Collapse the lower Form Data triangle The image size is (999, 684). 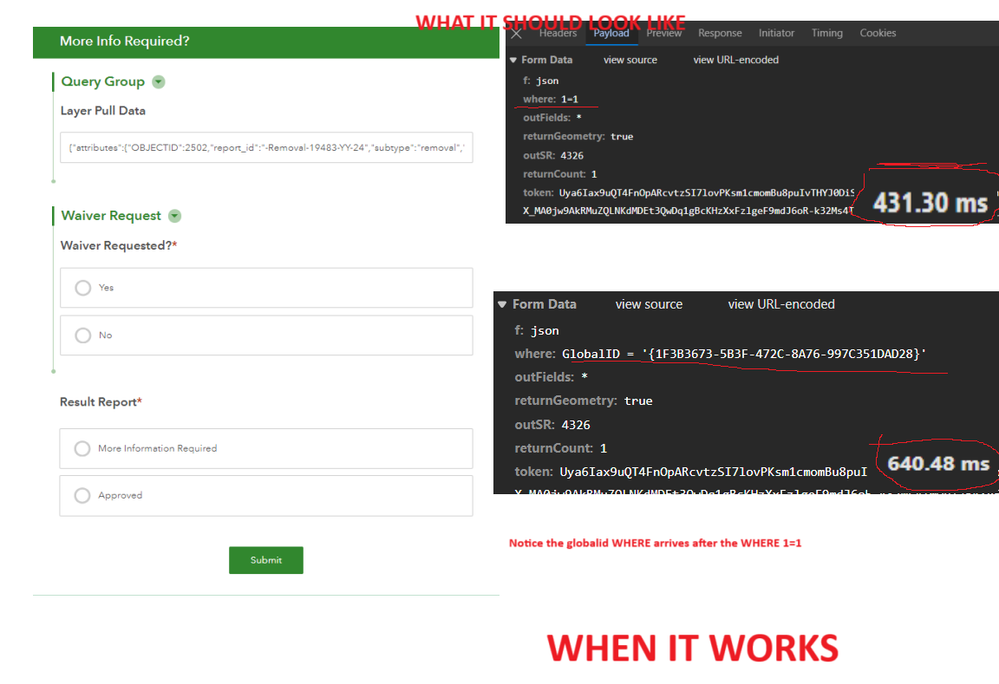click(x=502, y=304)
